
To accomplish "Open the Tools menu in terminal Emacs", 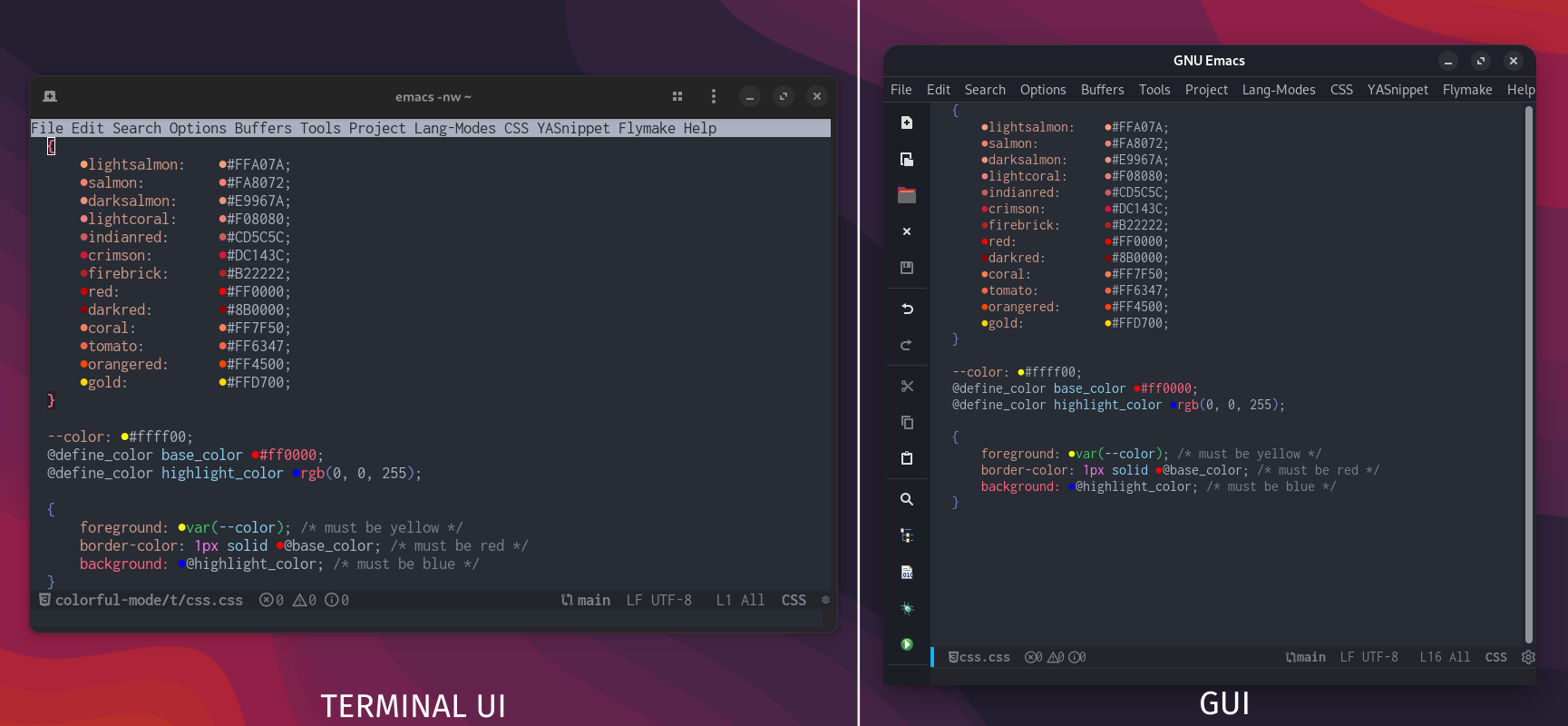I will pos(320,128).
